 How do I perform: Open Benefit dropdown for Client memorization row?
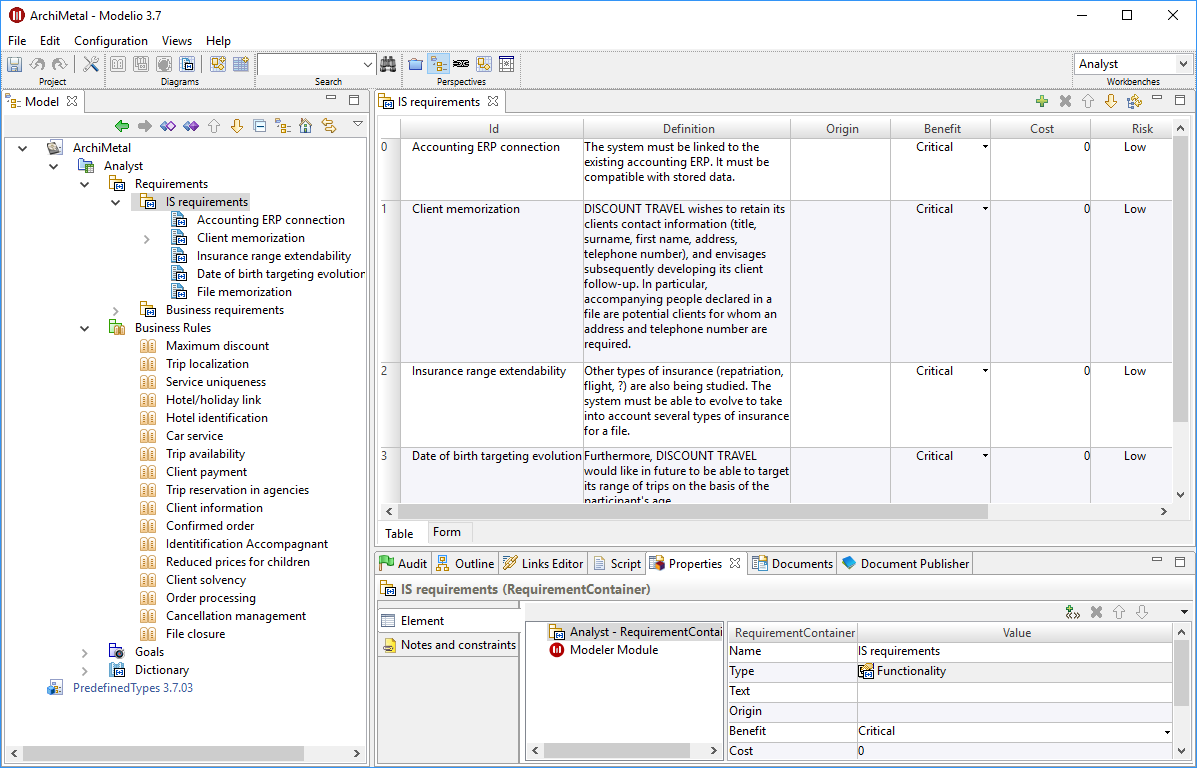(x=985, y=208)
